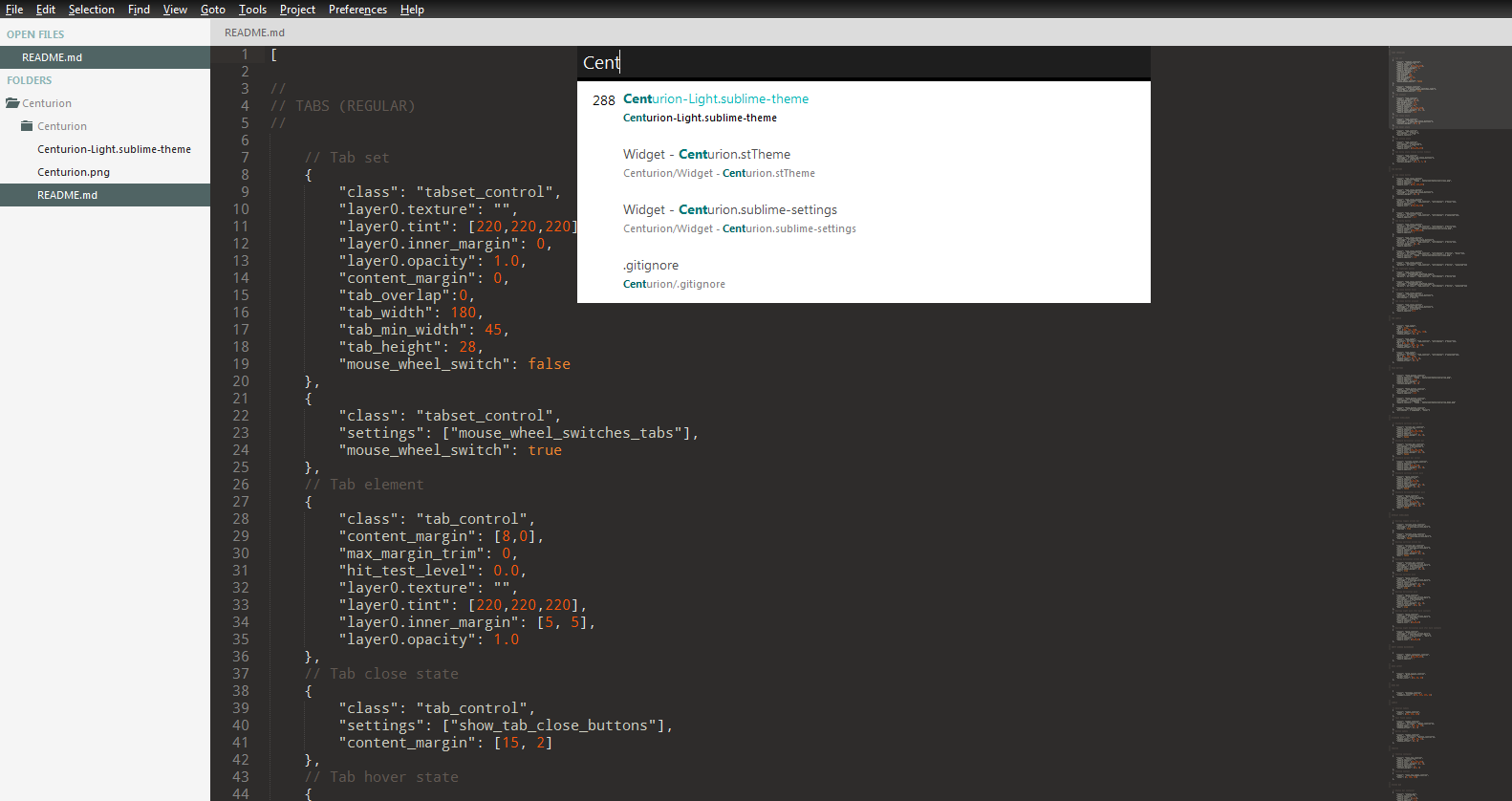Viewport: 1512px width, 801px height.
Task: Open the Tools menu
Action: pos(252,10)
